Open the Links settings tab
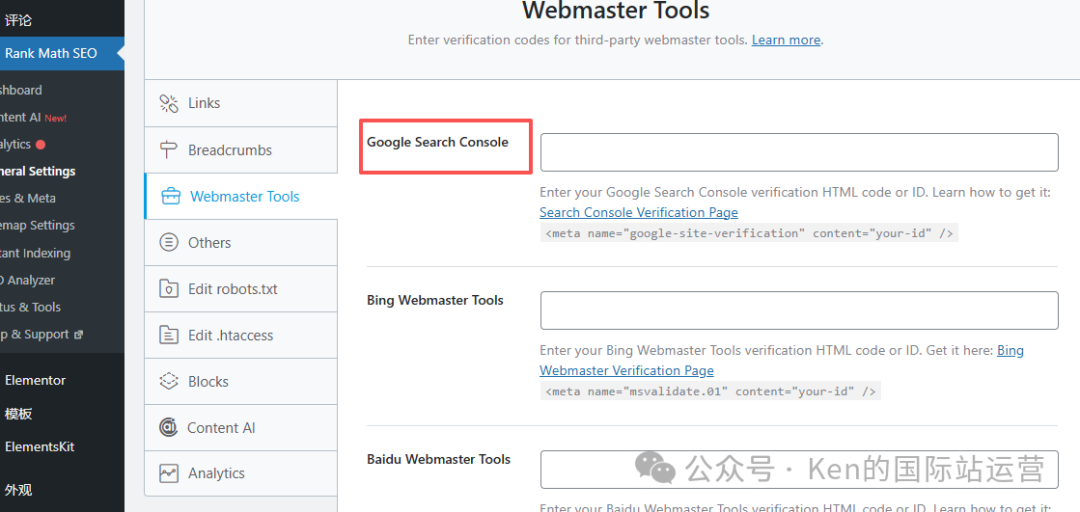Screen dimensions: 1080x512 (241, 103)
